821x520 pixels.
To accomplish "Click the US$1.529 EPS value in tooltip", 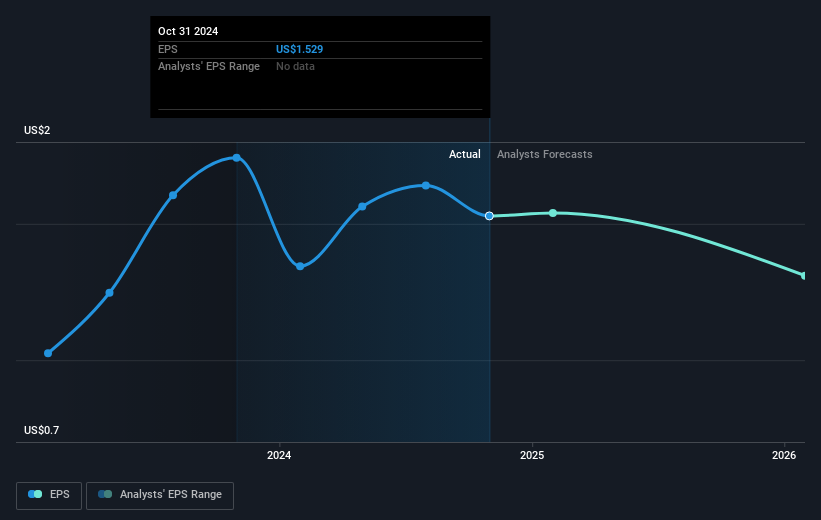I will [x=299, y=49].
